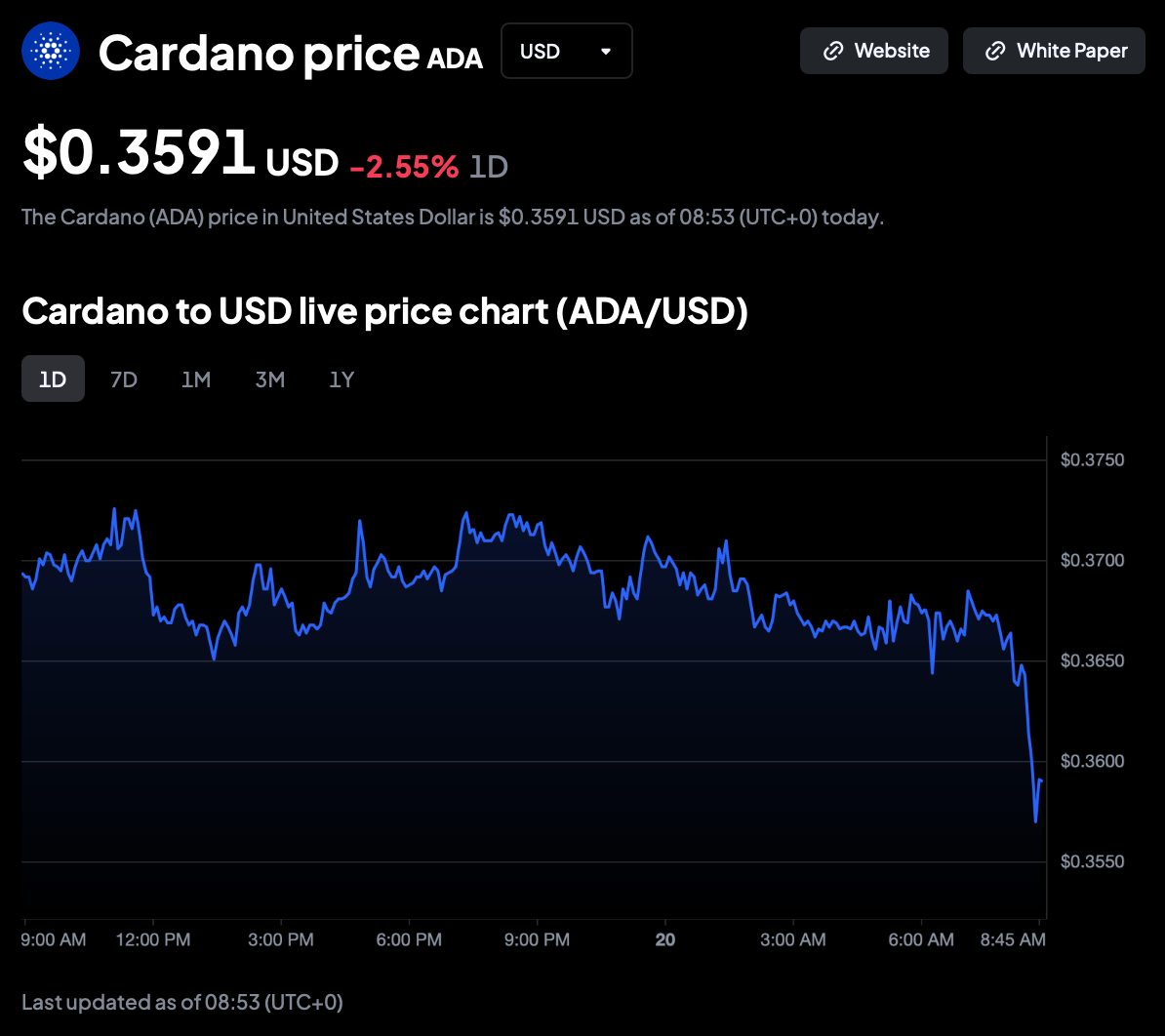This screenshot has height=1036, width=1165.
Task: Open the USD currency selector text
Action: 540,51
